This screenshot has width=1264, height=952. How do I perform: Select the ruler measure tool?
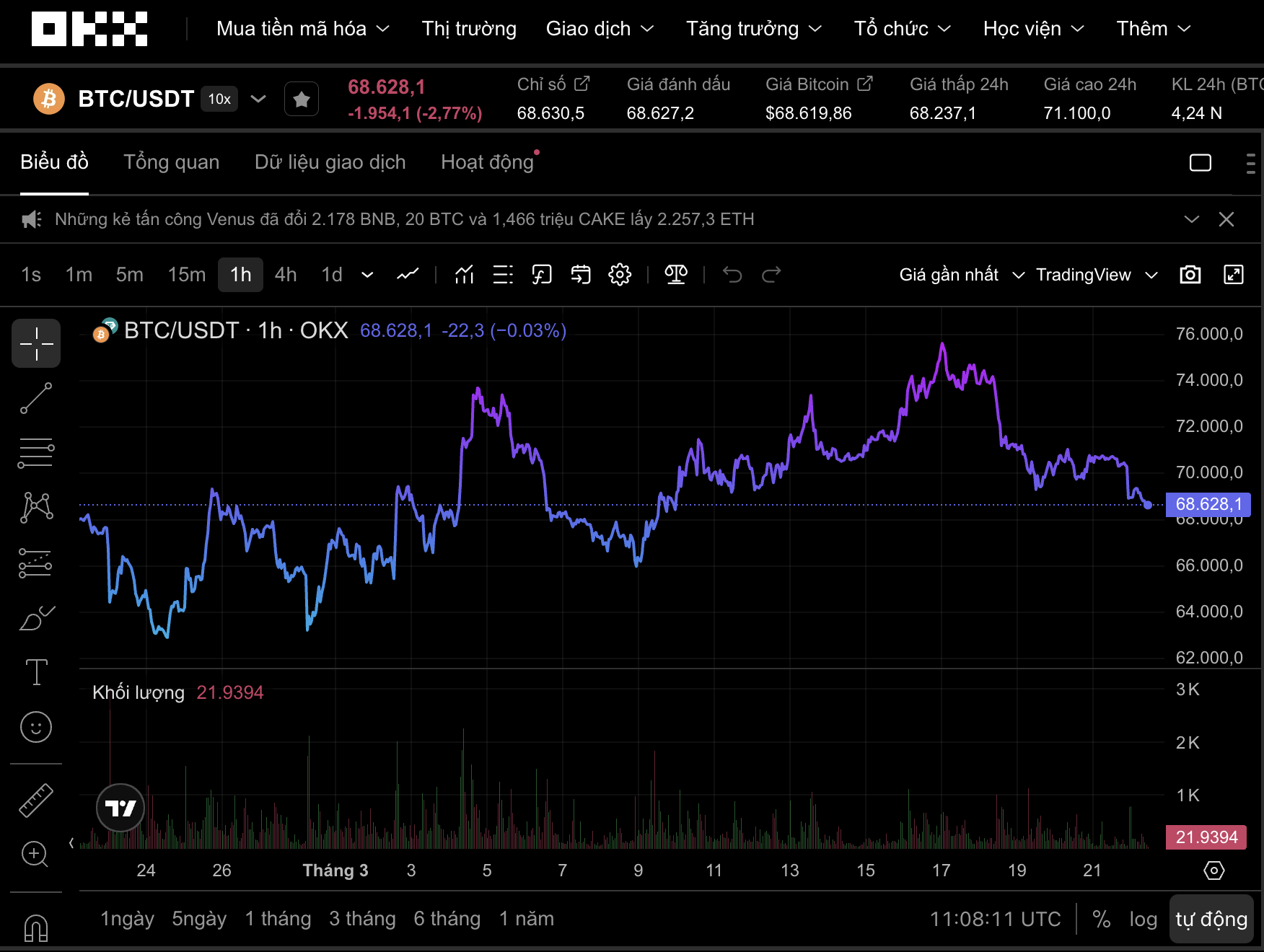pos(36,800)
